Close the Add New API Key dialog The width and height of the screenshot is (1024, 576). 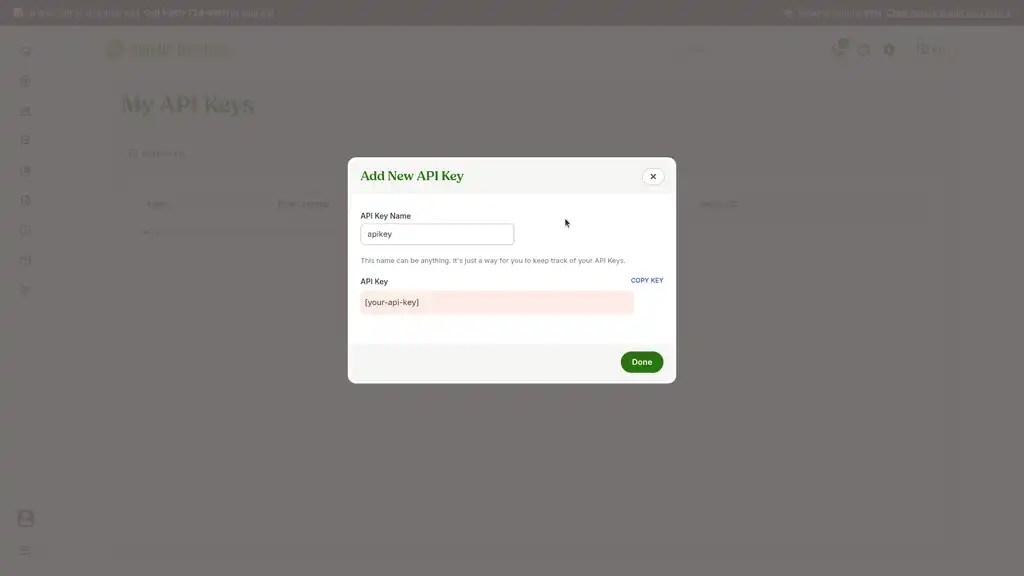[x=652, y=176]
